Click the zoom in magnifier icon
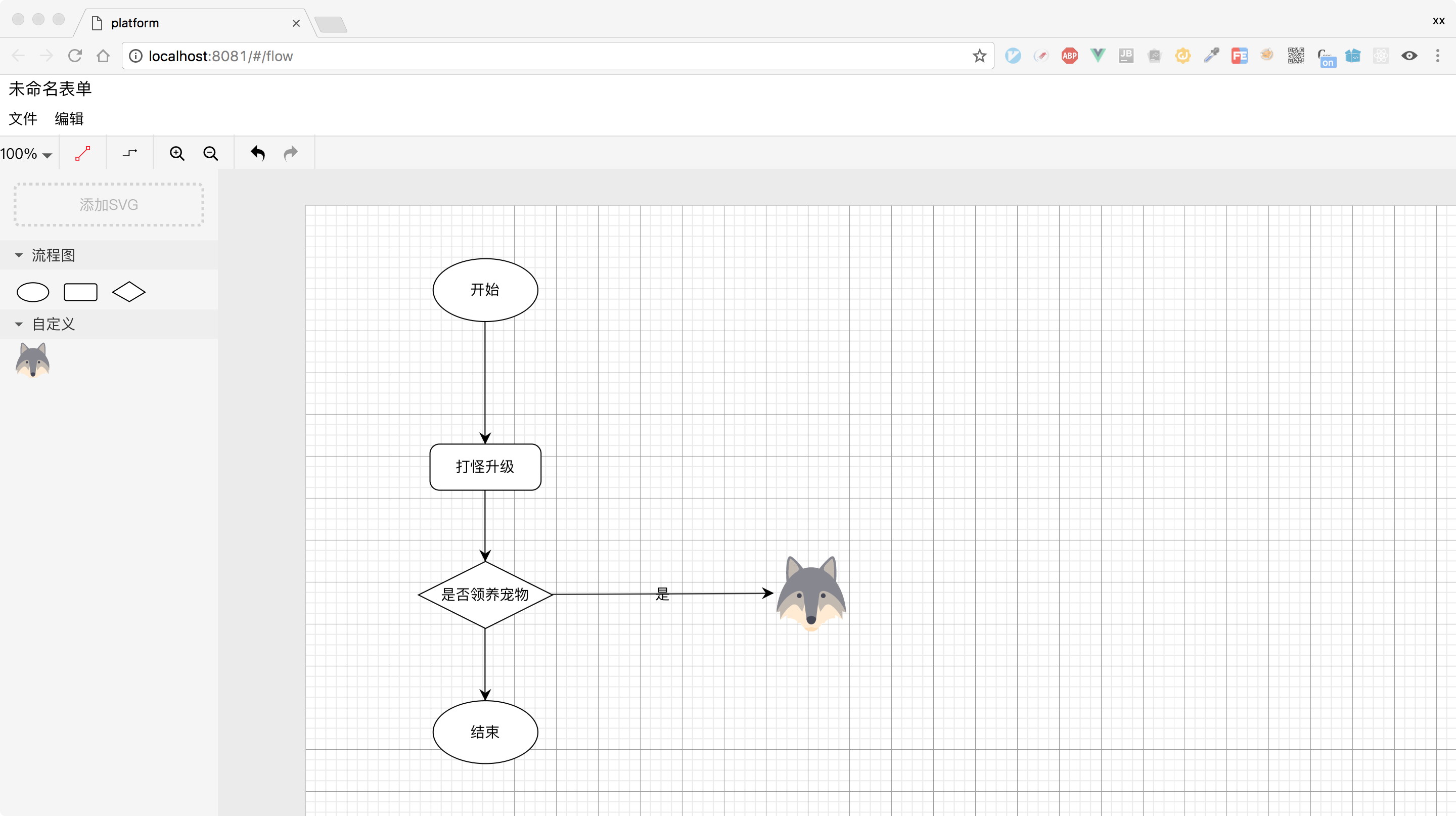Screen dimensions: 1456x816 [177, 153]
